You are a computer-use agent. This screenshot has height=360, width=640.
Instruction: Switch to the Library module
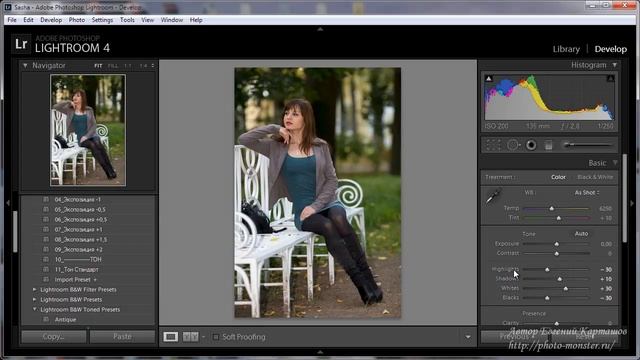point(566,49)
